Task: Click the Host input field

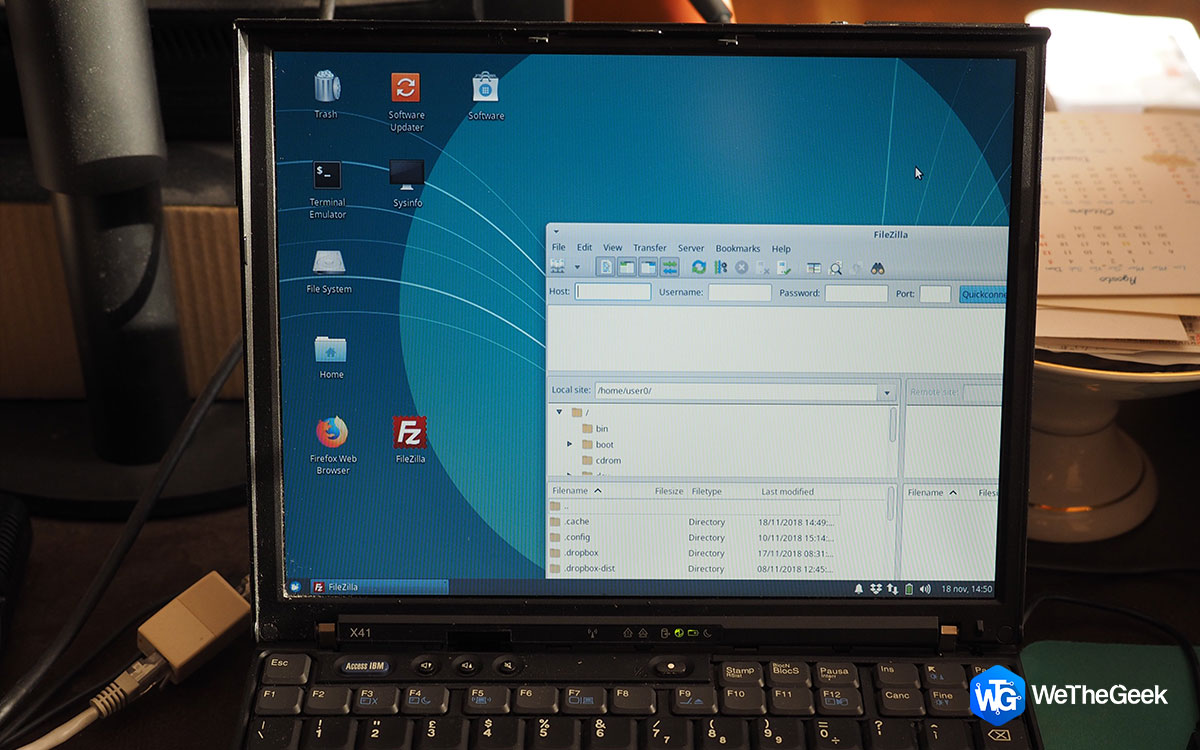Action: click(x=613, y=292)
